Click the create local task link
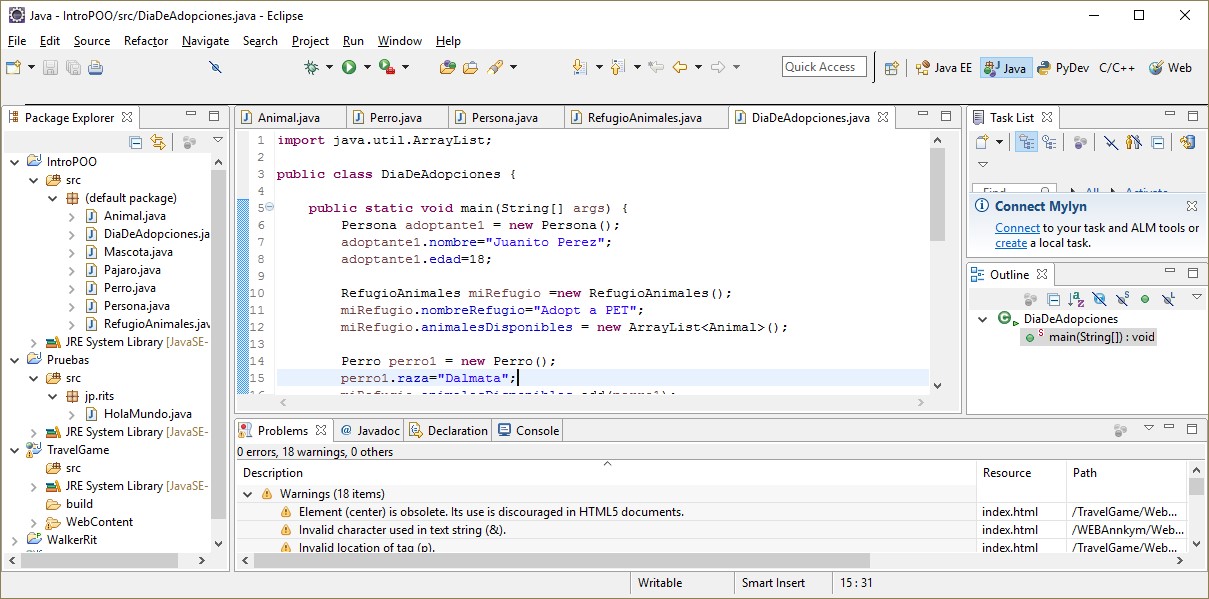 point(1011,243)
